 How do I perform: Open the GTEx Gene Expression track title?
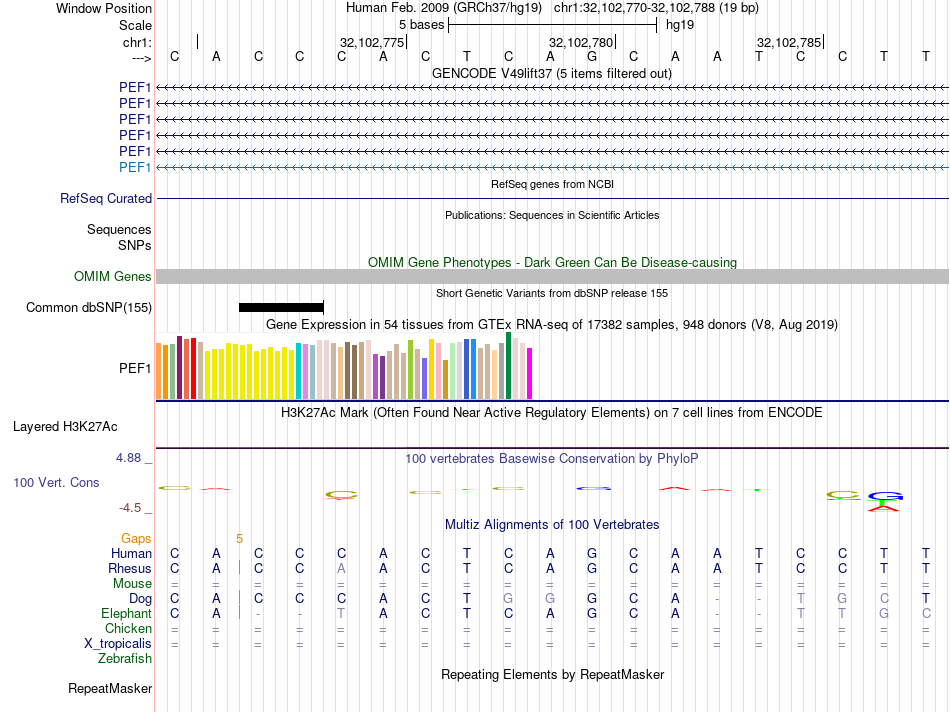coord(552,325)
